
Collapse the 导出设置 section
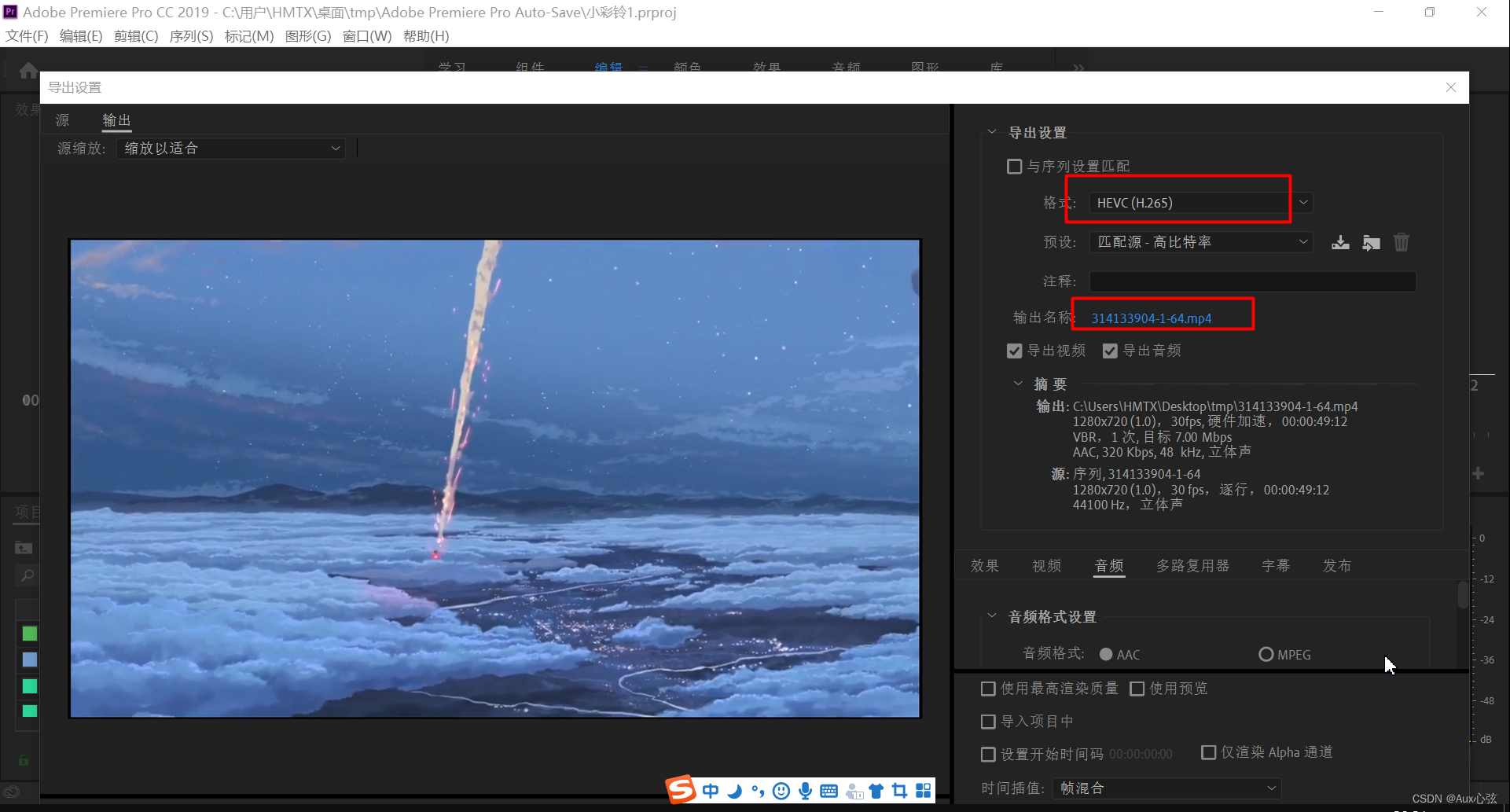(x=992, y=132)
